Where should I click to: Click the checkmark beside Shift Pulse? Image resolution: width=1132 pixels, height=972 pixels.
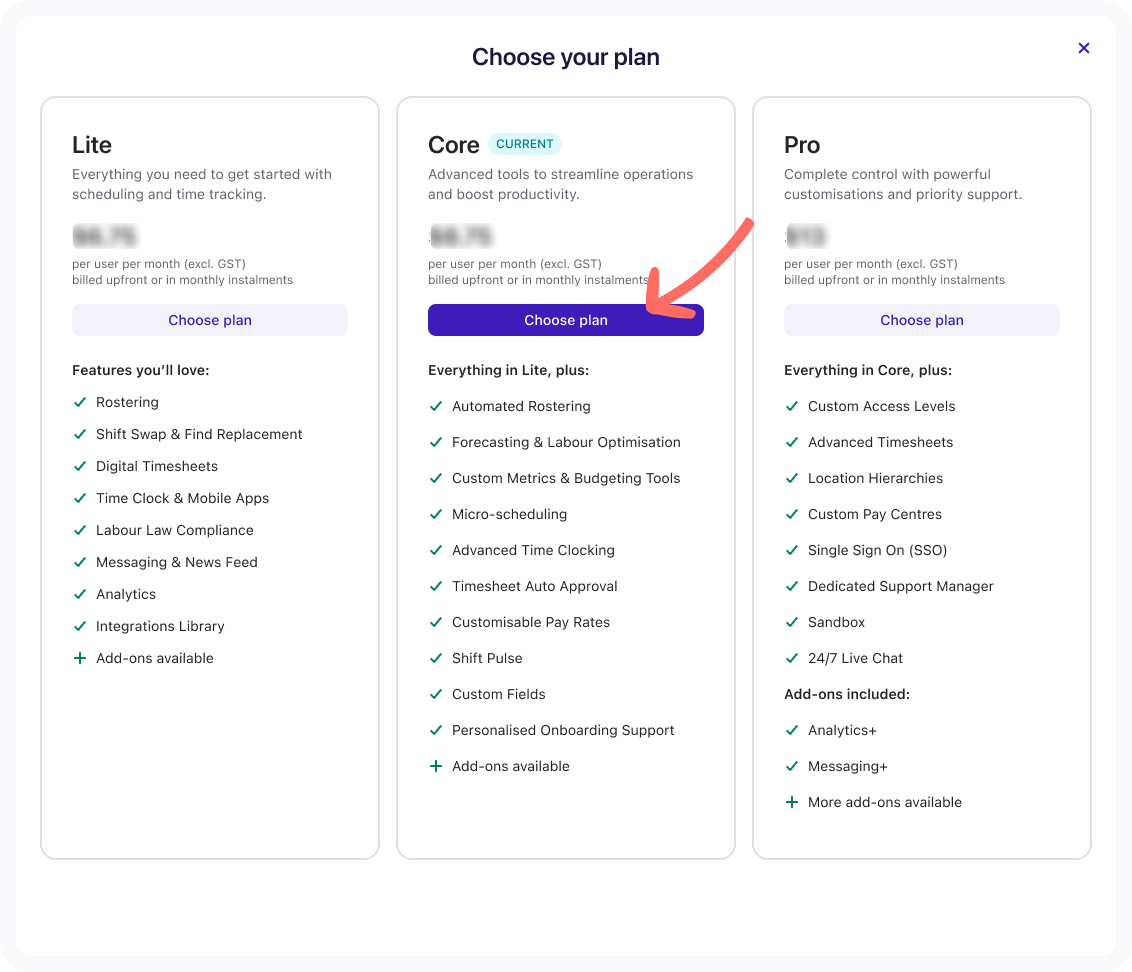pos(436,658)
